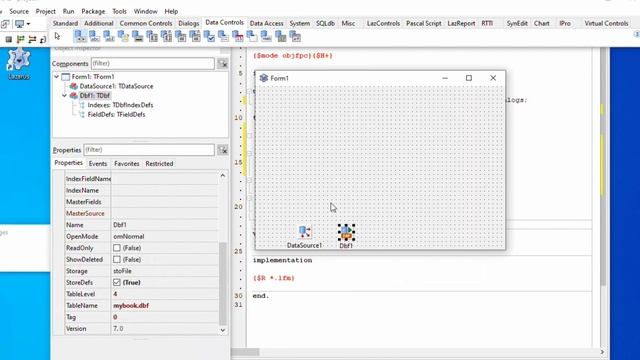Image resolution: width=640 pixels, height=360 pixels.
Task: Switch to the Chart palette tab
Action: [x=542, y=23]
